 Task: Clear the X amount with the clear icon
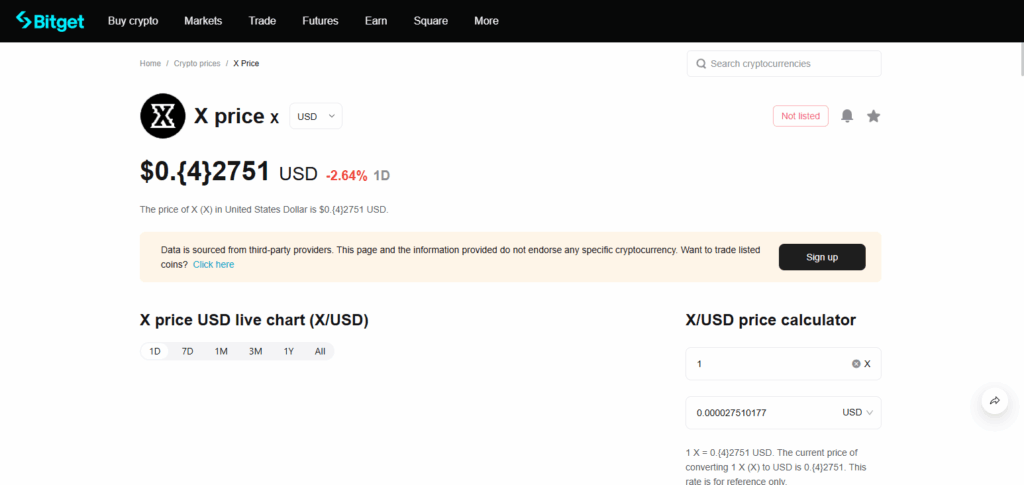856,364
